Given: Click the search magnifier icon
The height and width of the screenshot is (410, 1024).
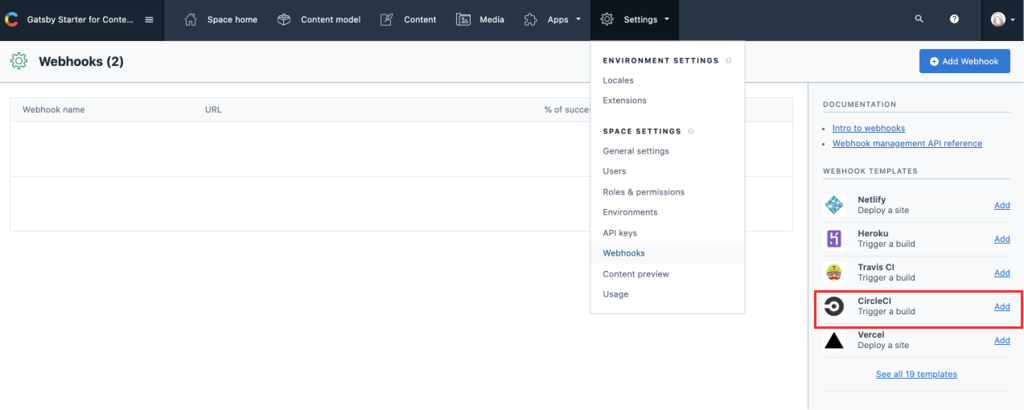Looking at the screenshot, I should (x=919, y=19).
